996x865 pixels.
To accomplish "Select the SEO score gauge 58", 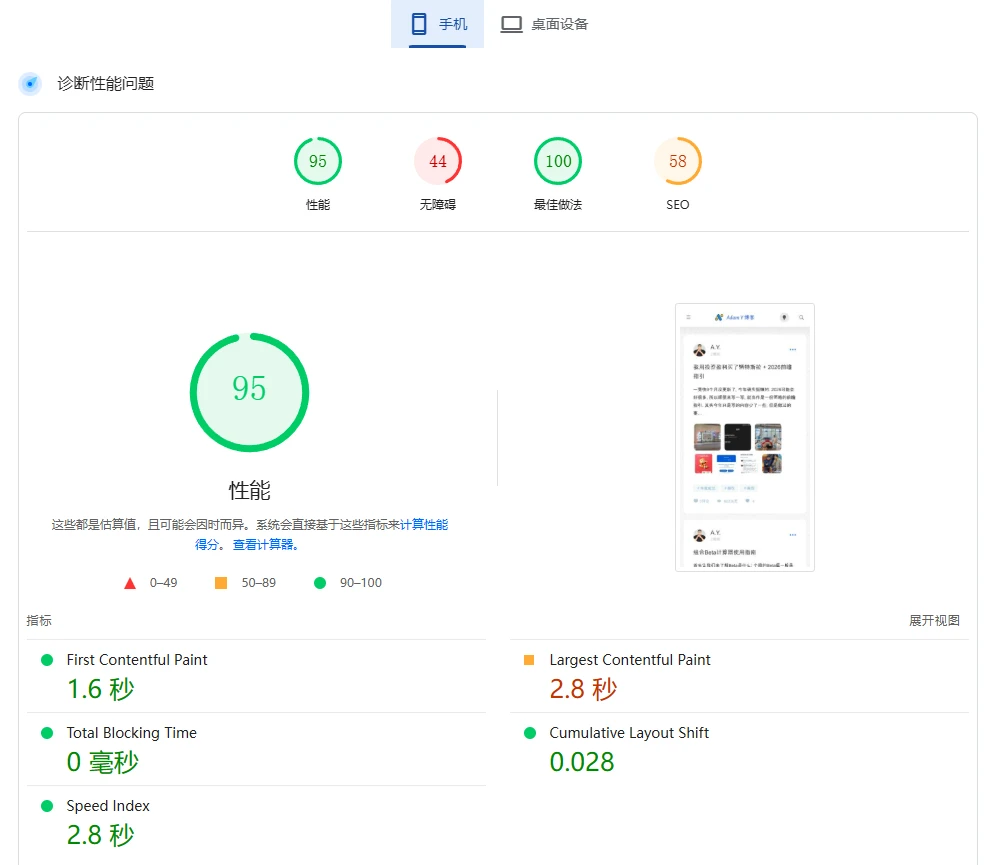I will 678,162.
